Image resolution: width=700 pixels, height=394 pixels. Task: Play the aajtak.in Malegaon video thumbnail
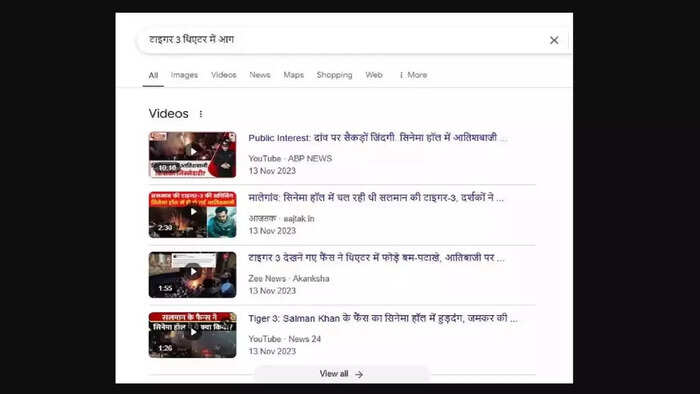pyautogui.click(x=192, y=215)
